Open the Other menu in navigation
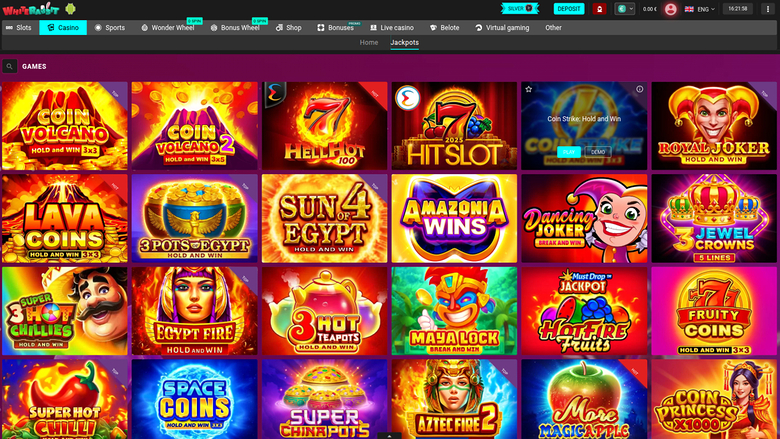780x439 pixels. pos(553,28)
